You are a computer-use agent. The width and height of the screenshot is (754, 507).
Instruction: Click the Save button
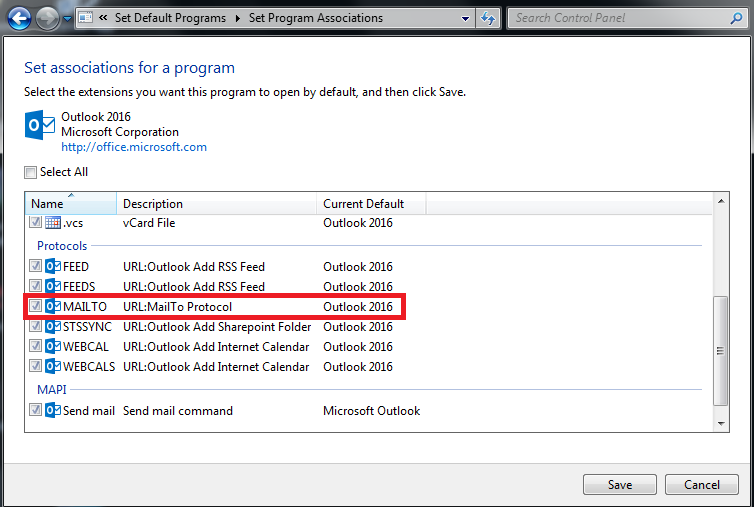619,484
